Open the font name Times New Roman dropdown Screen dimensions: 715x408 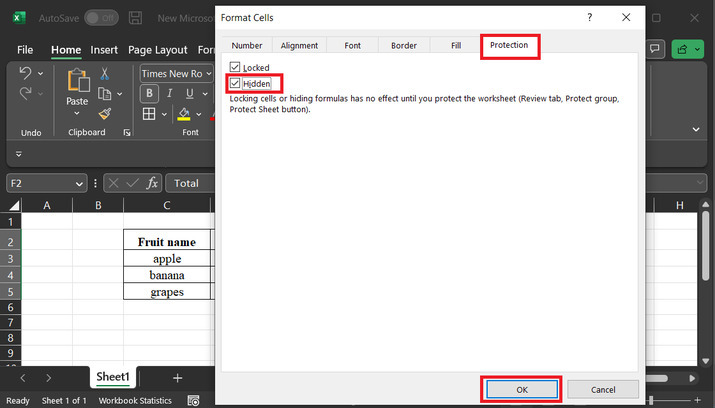209,73
